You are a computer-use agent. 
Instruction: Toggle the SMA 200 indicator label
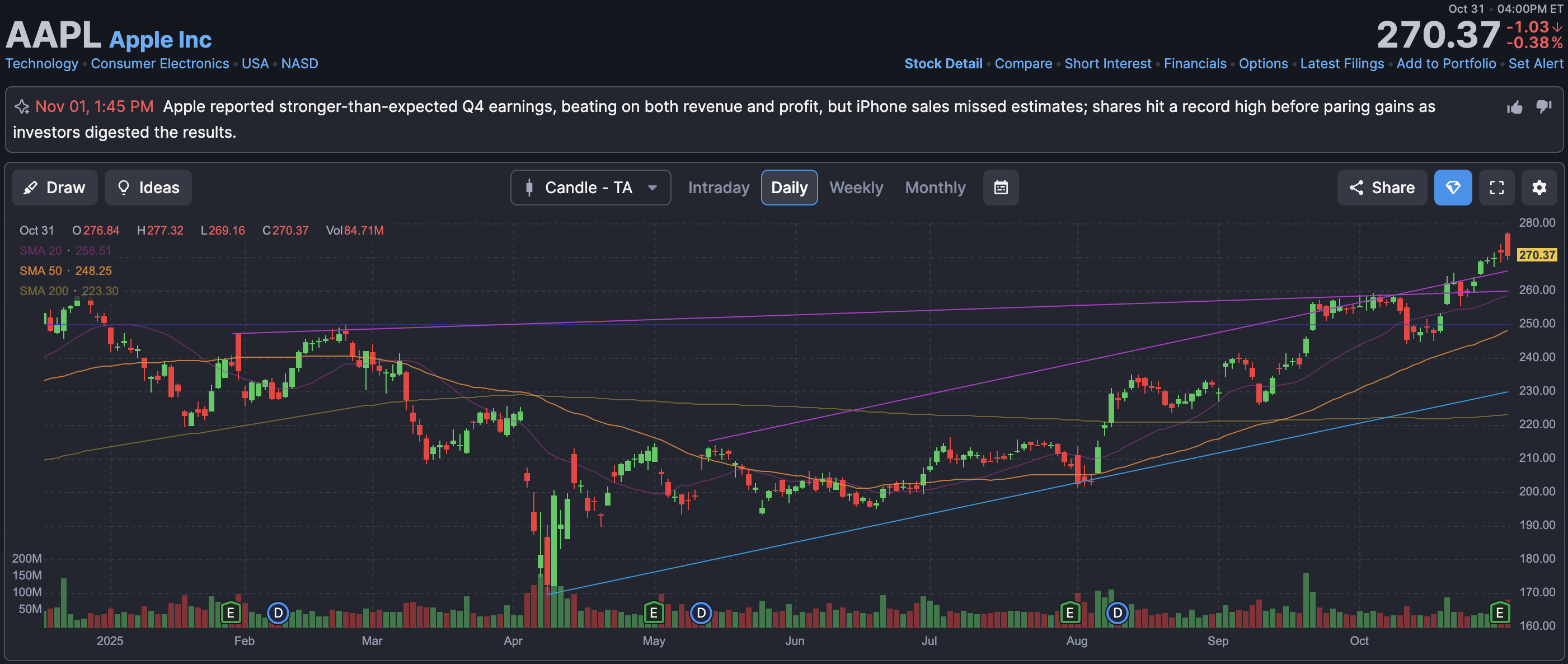(x=43, y=291)
